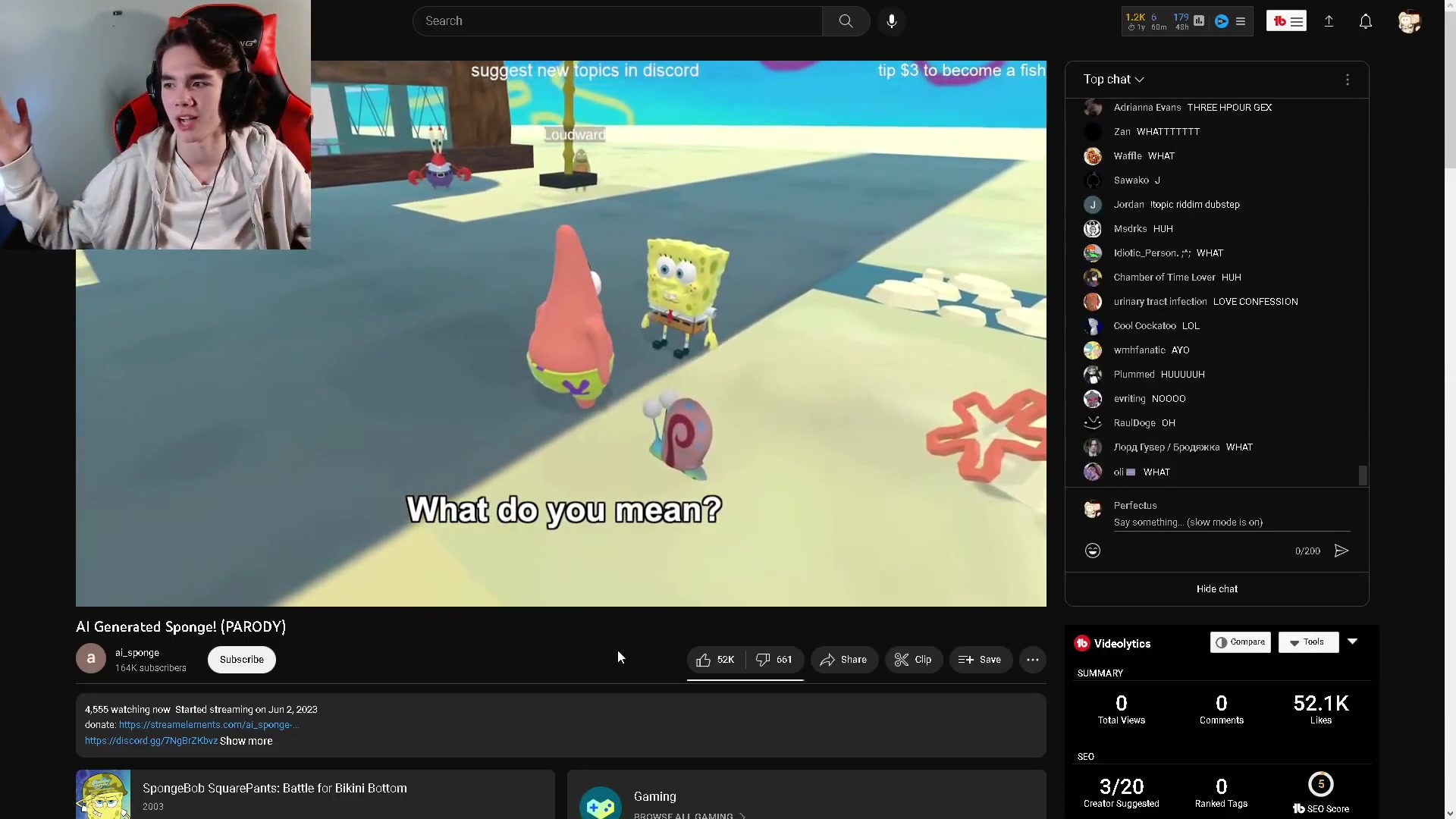Expand description with Show more
Screen dimensions: 1456x819
(x=246, y=741)
